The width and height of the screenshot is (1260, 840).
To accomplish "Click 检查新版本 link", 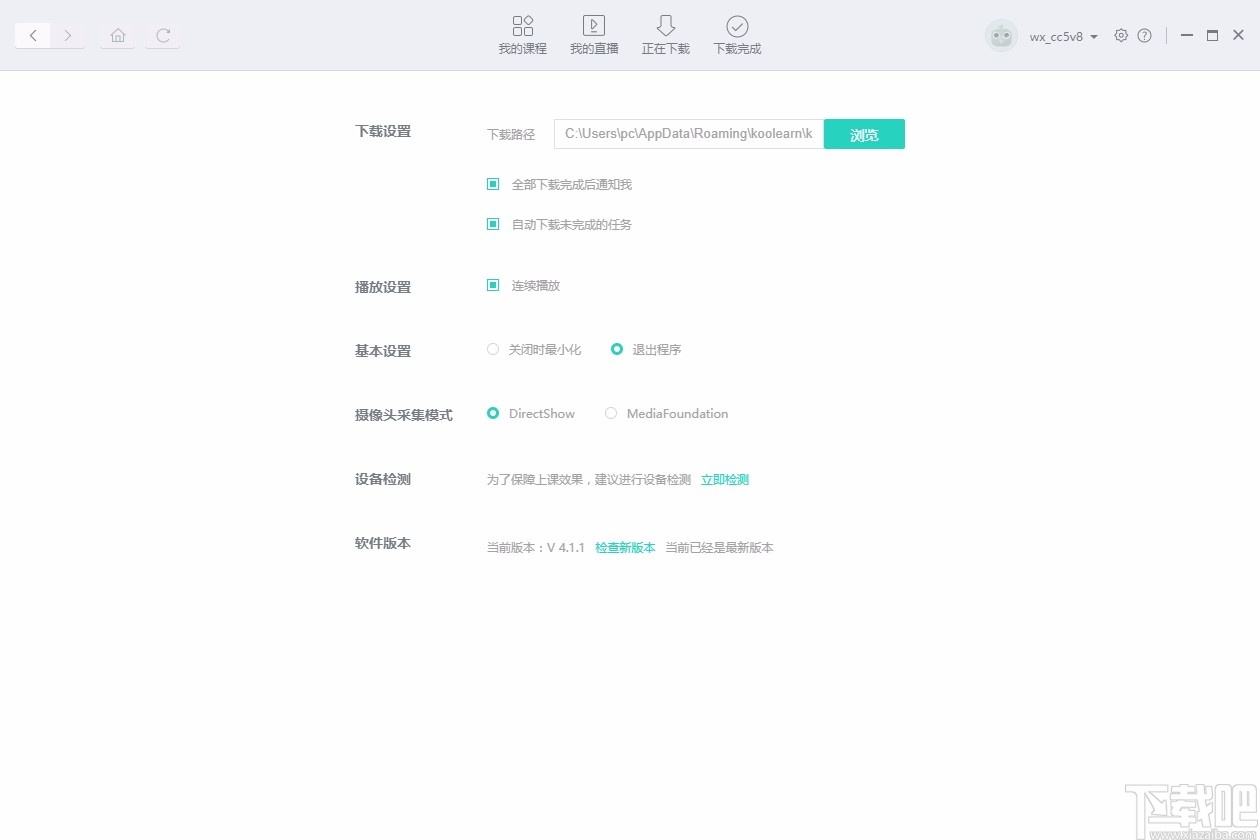I will tap(625, 547).
